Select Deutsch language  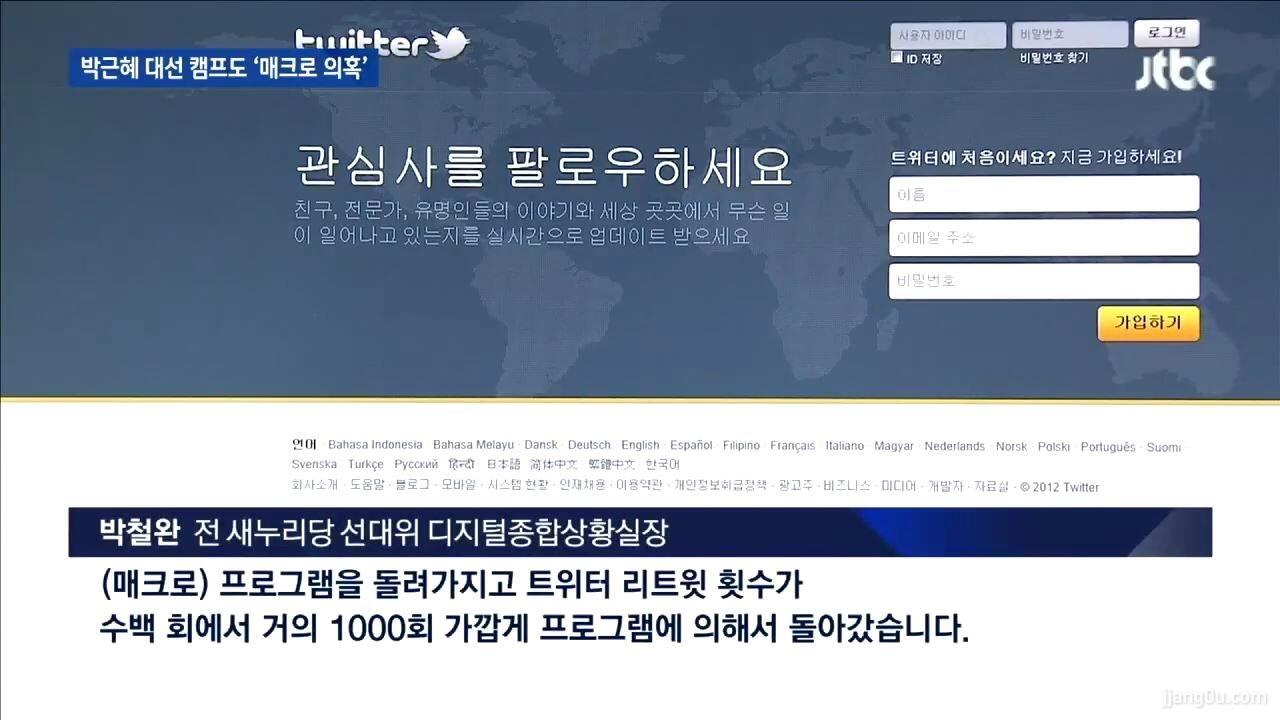[x=589, y=445]
